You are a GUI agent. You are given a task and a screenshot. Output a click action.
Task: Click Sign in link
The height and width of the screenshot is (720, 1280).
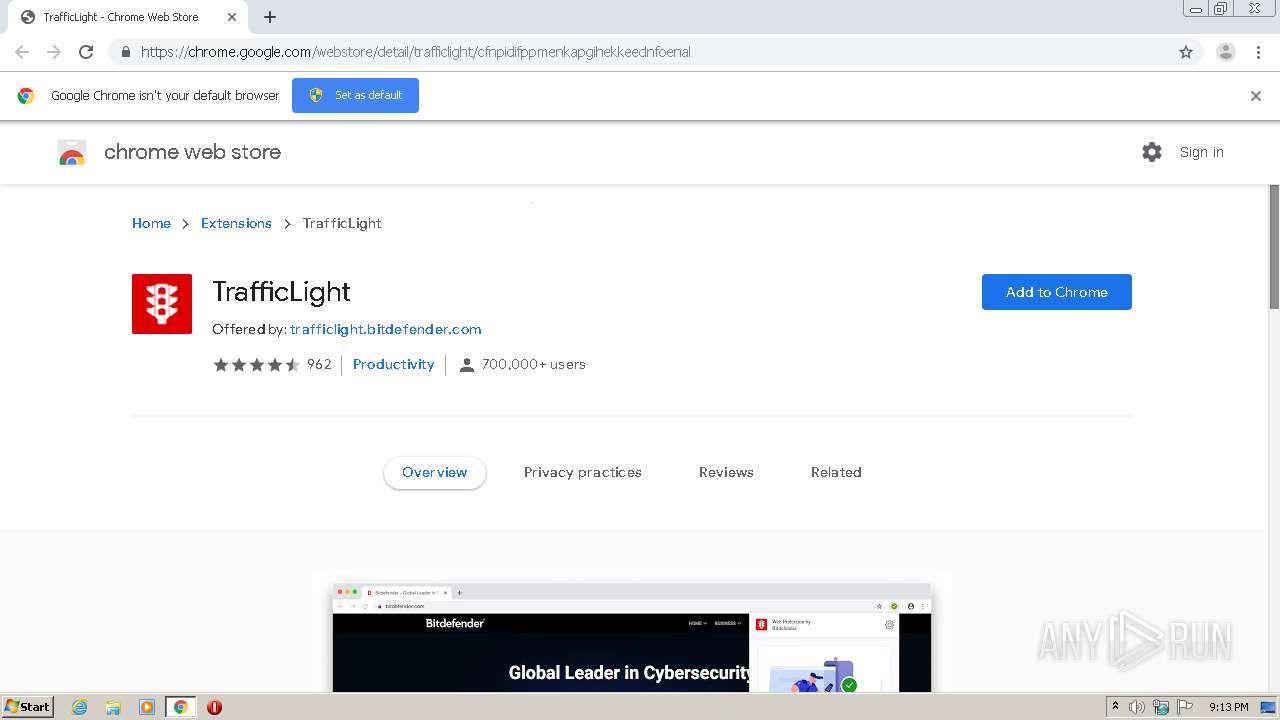point(1201,152)
